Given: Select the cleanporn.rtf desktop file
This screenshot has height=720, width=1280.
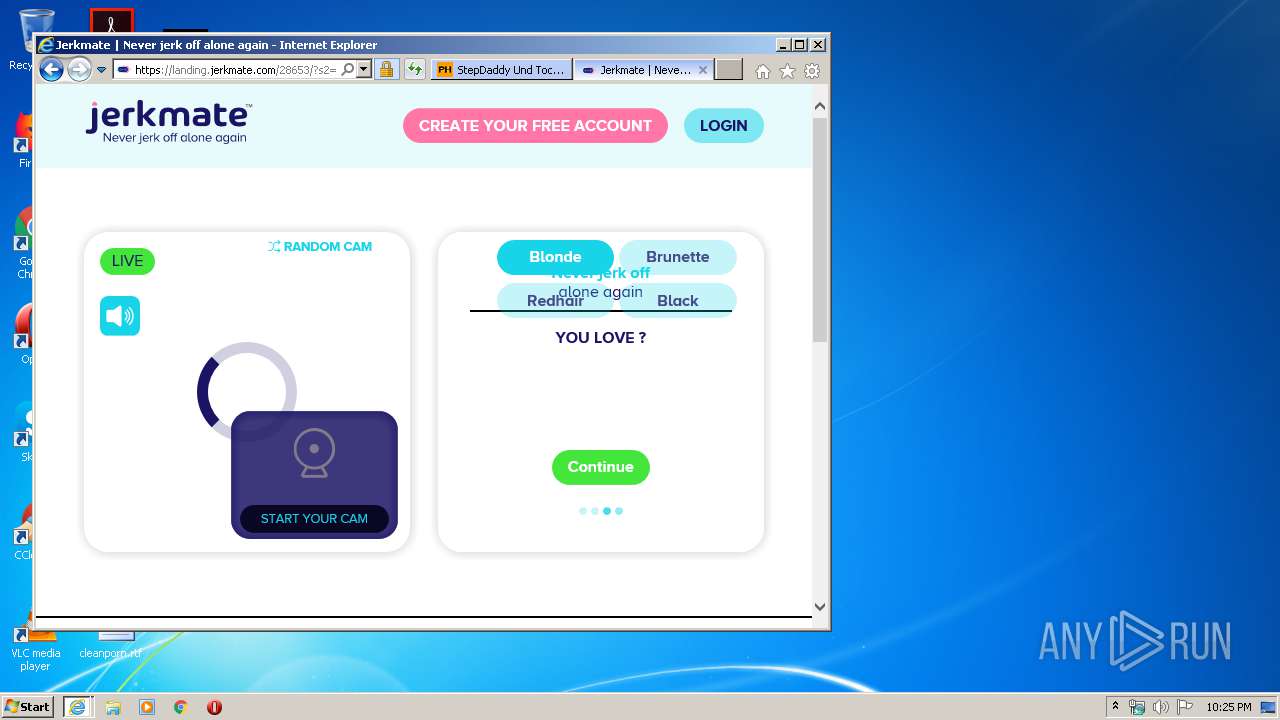Looking at the screenshot, I should (111, 647).
